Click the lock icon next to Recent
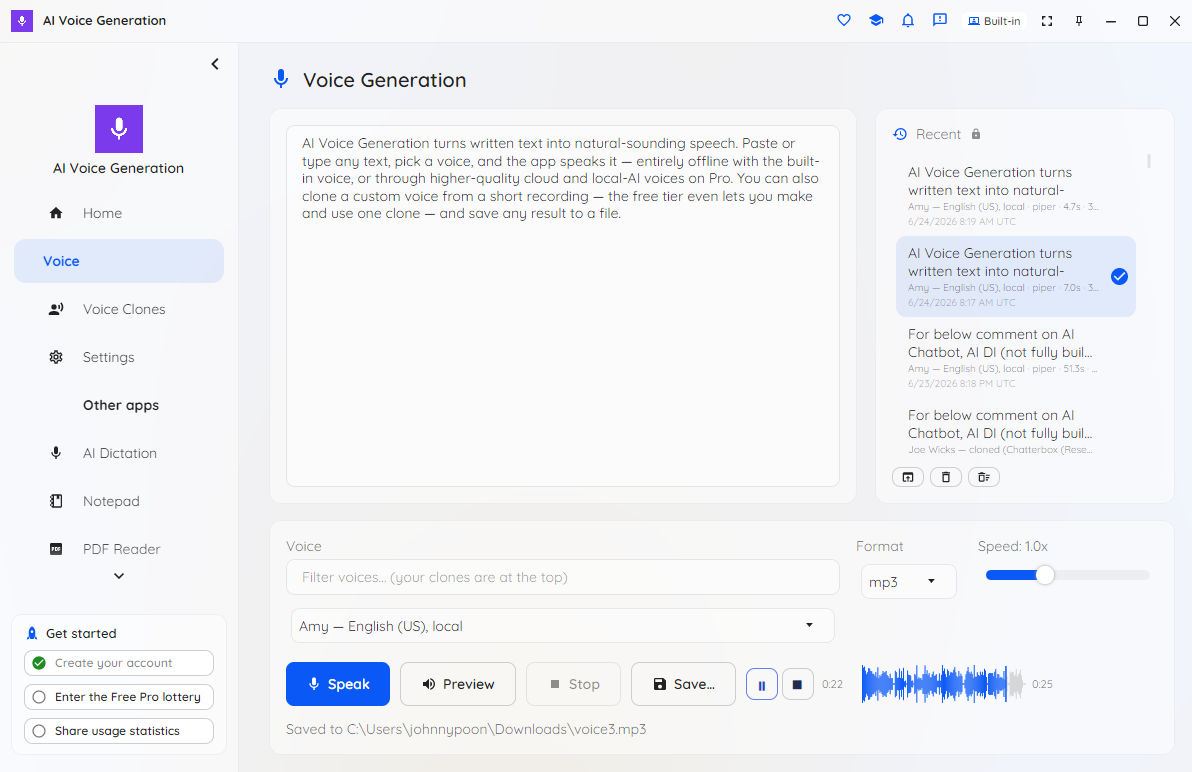The width and height of the screenshot is (1192, 772). [976, 134]
